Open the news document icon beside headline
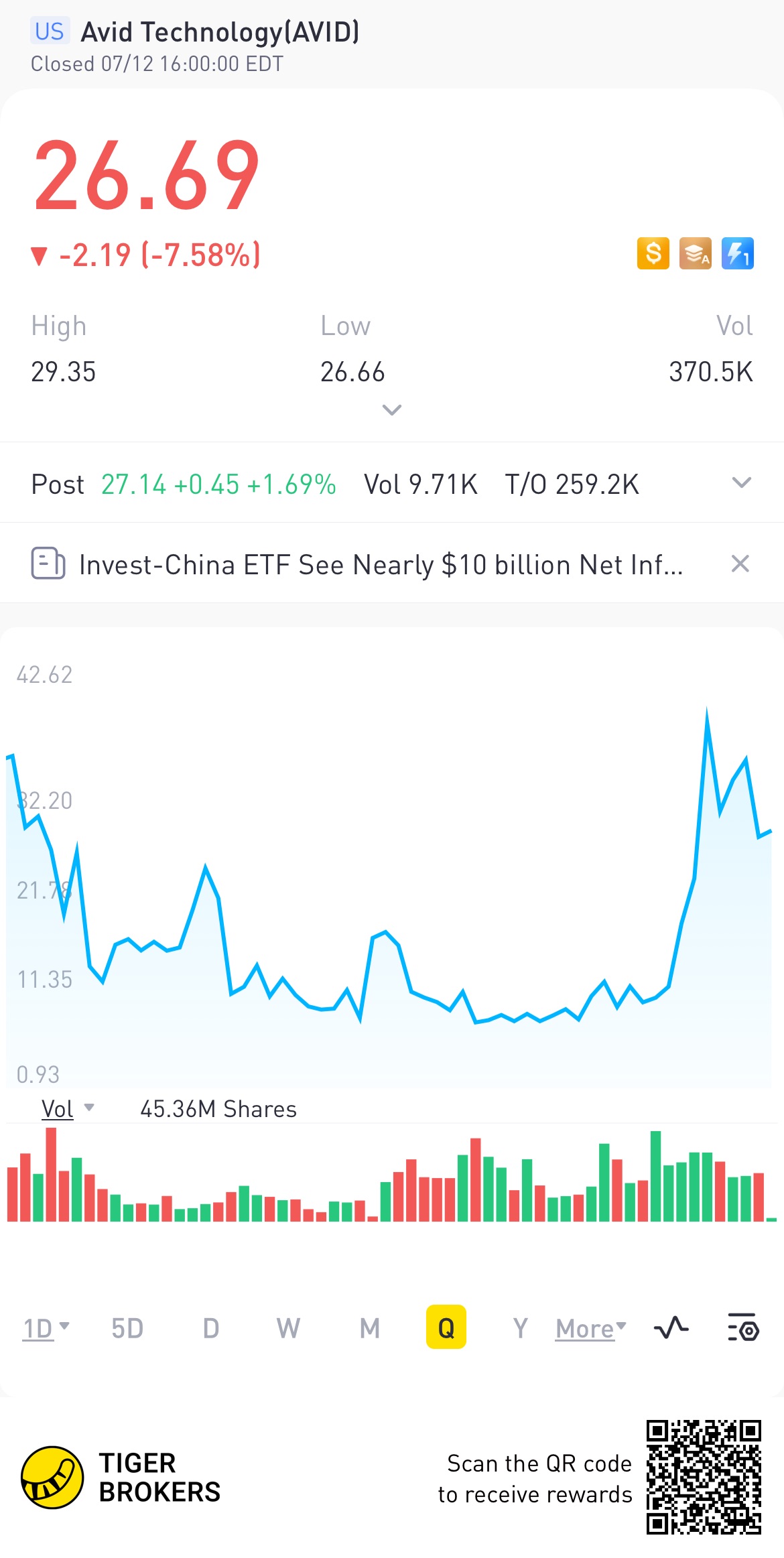The image size is (784, 1558). click(48, 563)
